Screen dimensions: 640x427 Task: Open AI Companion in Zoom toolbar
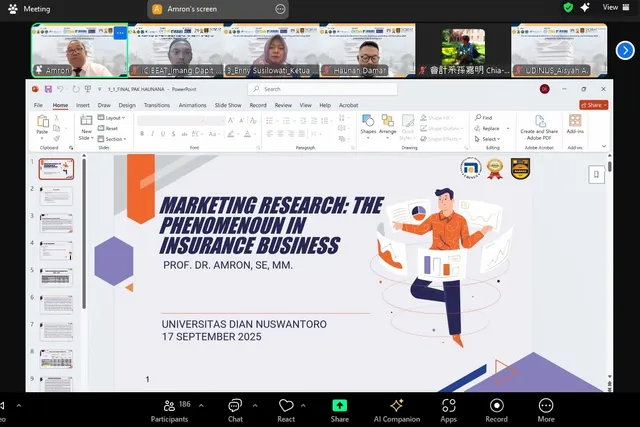point(397,411)
